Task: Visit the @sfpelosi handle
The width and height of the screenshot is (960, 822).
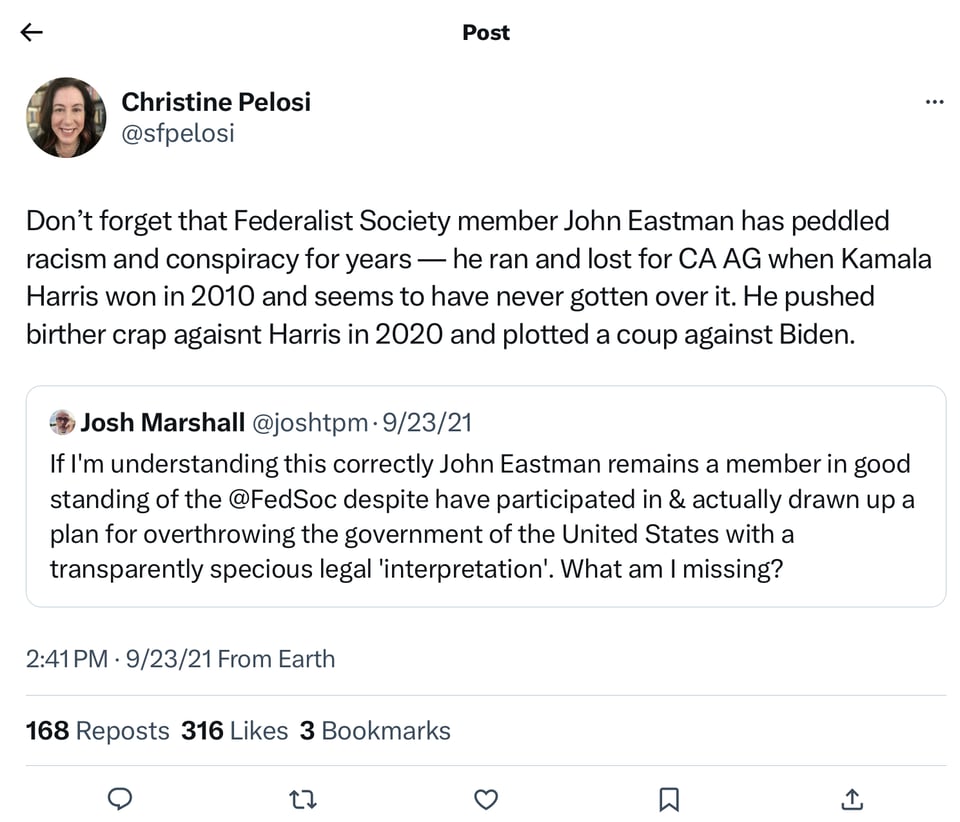Action: [x=178, y=133]
